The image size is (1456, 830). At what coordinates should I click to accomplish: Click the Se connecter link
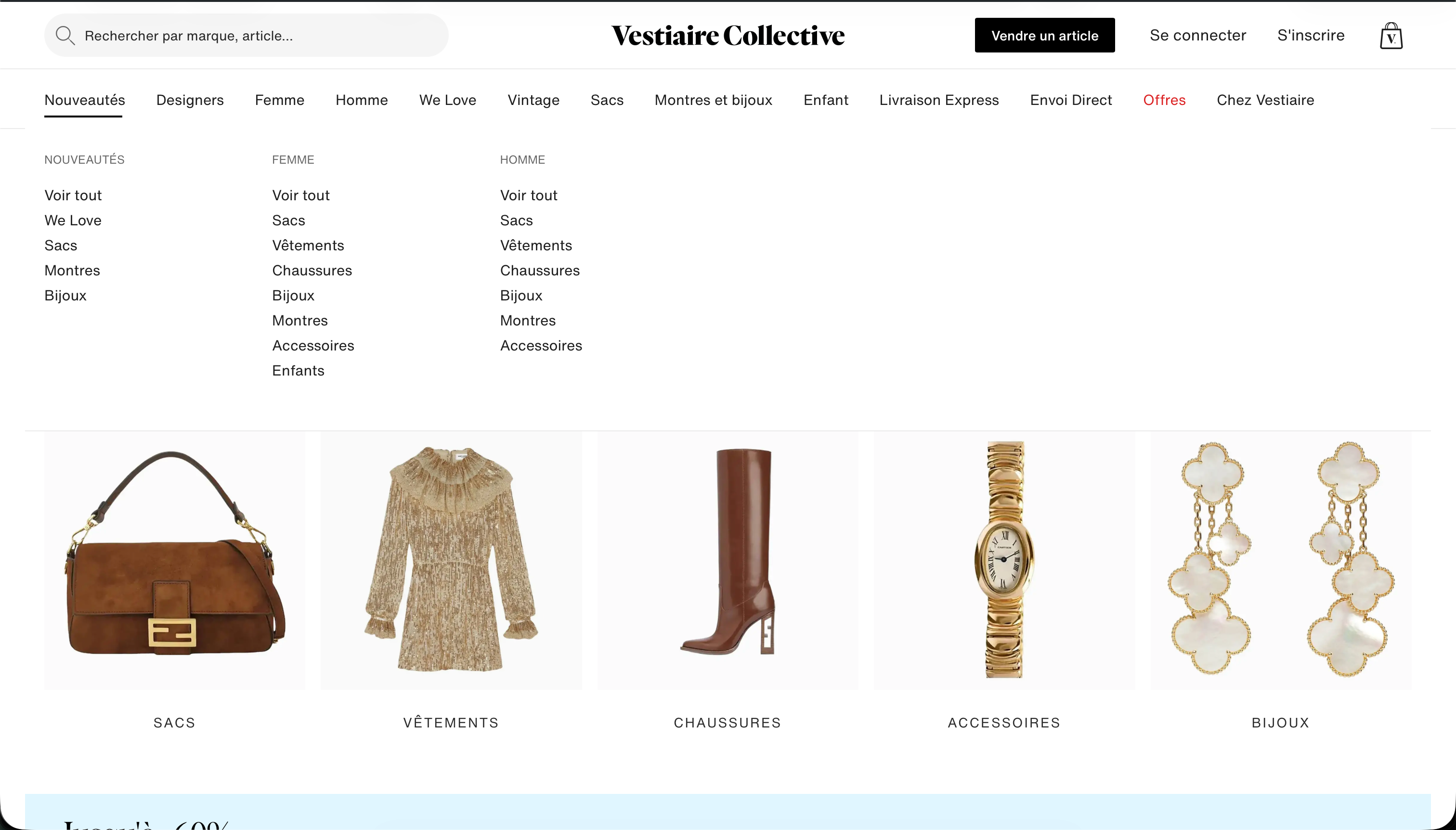tap(1198, 35)
